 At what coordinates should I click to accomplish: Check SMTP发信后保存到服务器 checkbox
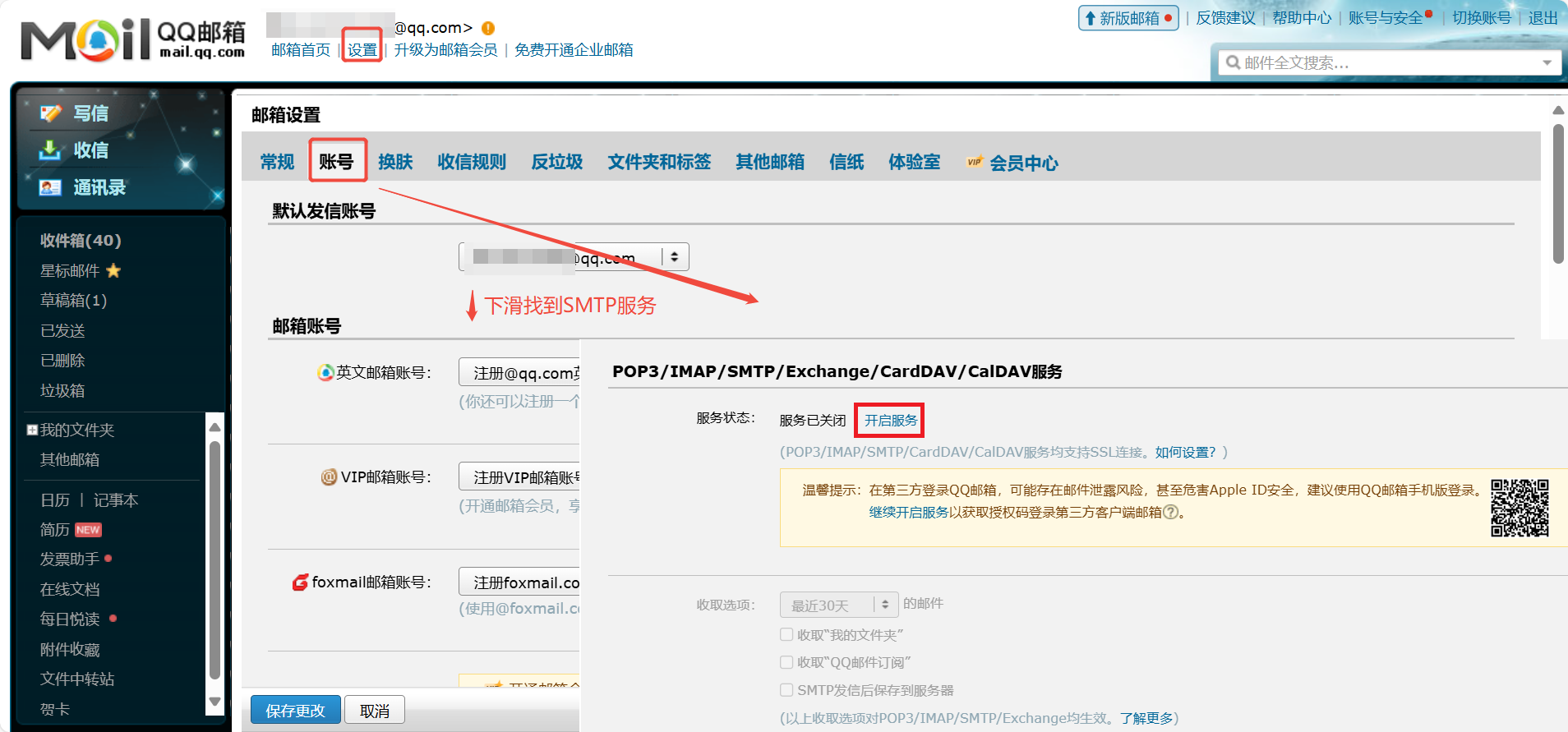click(787, 690)
